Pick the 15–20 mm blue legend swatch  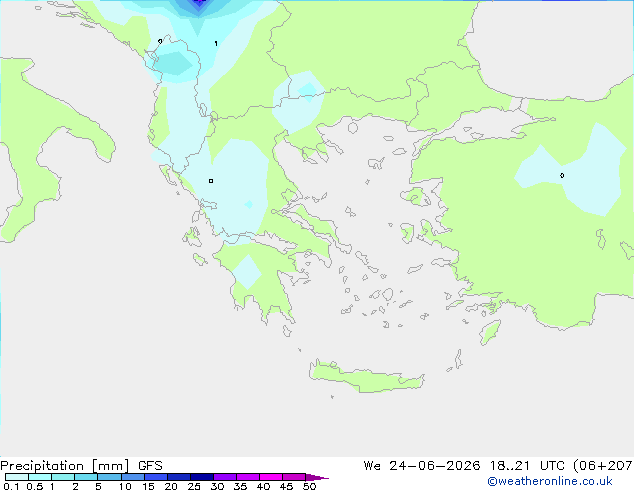[x=156, y=477]
